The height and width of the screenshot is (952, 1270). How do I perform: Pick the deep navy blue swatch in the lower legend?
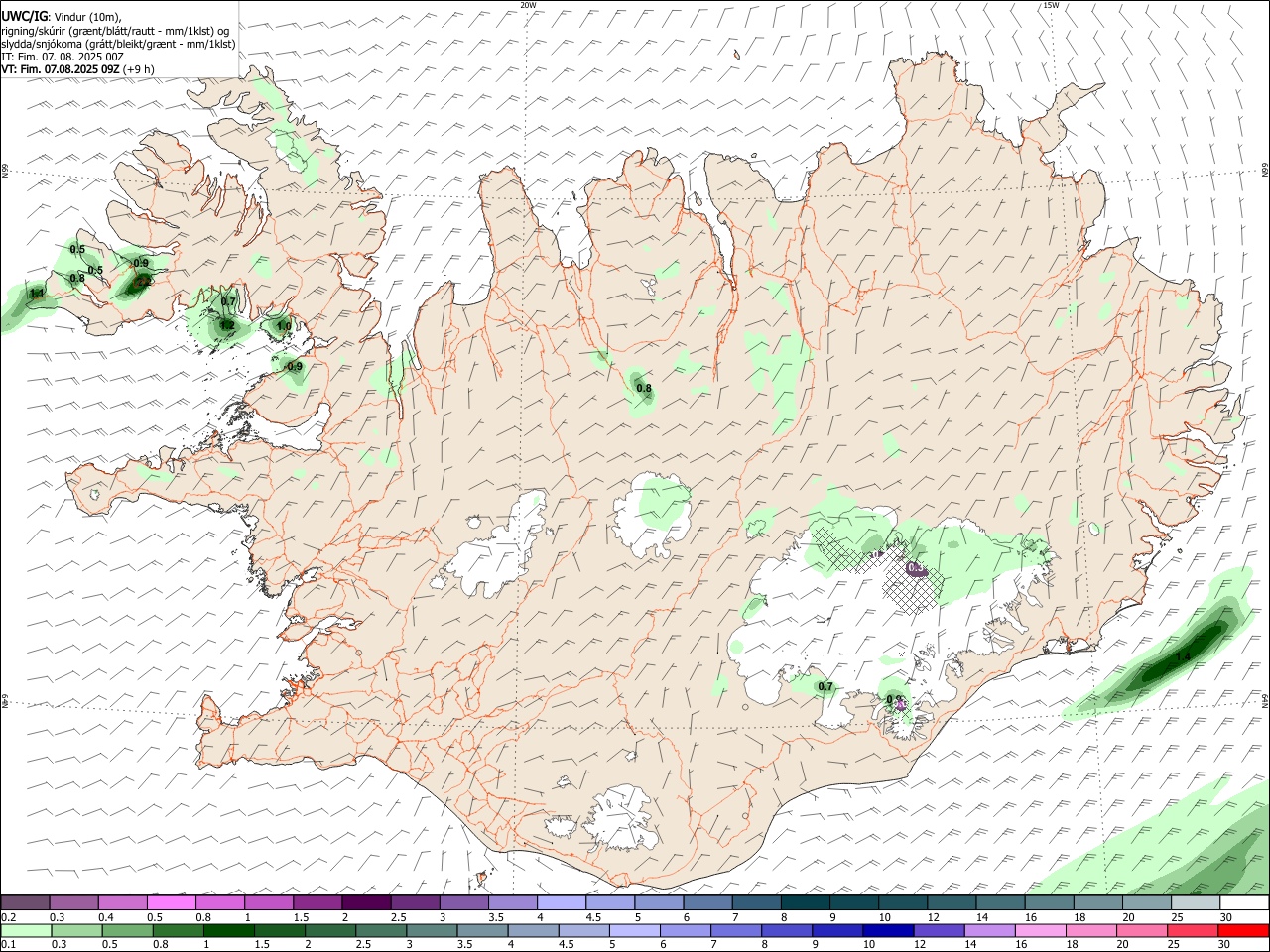point(887,931)
